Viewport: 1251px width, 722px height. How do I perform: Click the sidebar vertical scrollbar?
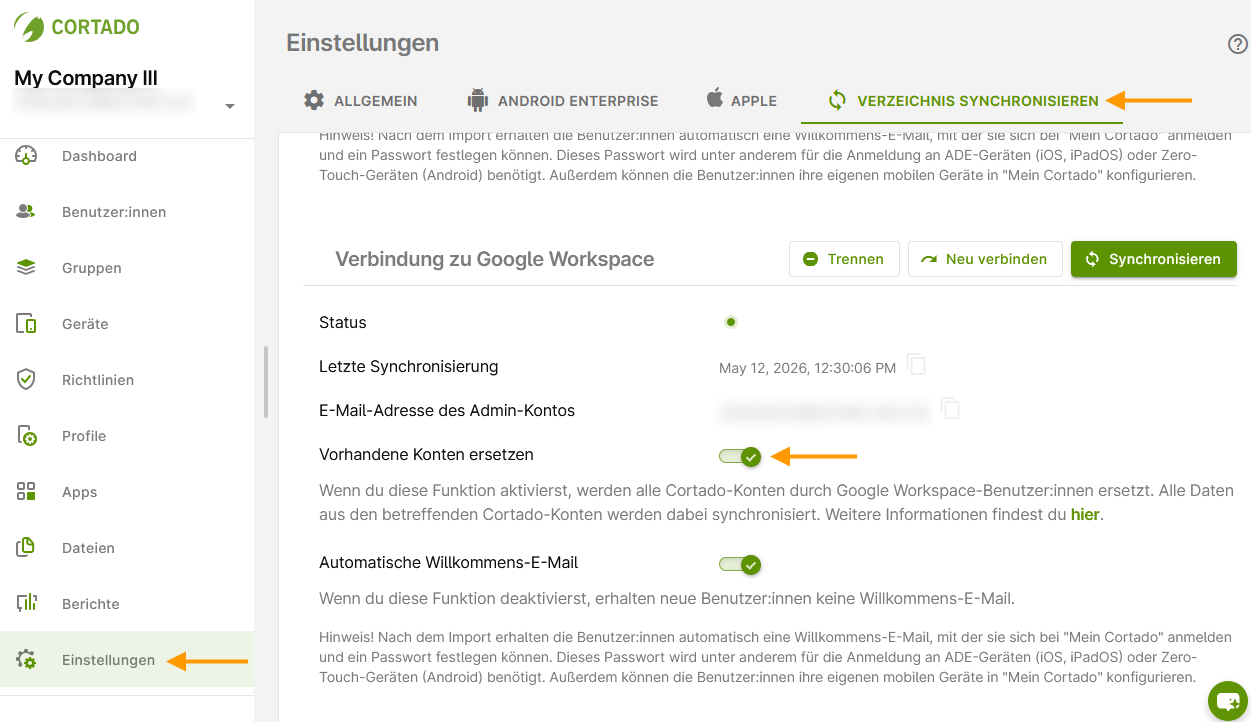[x=266, y=381]
